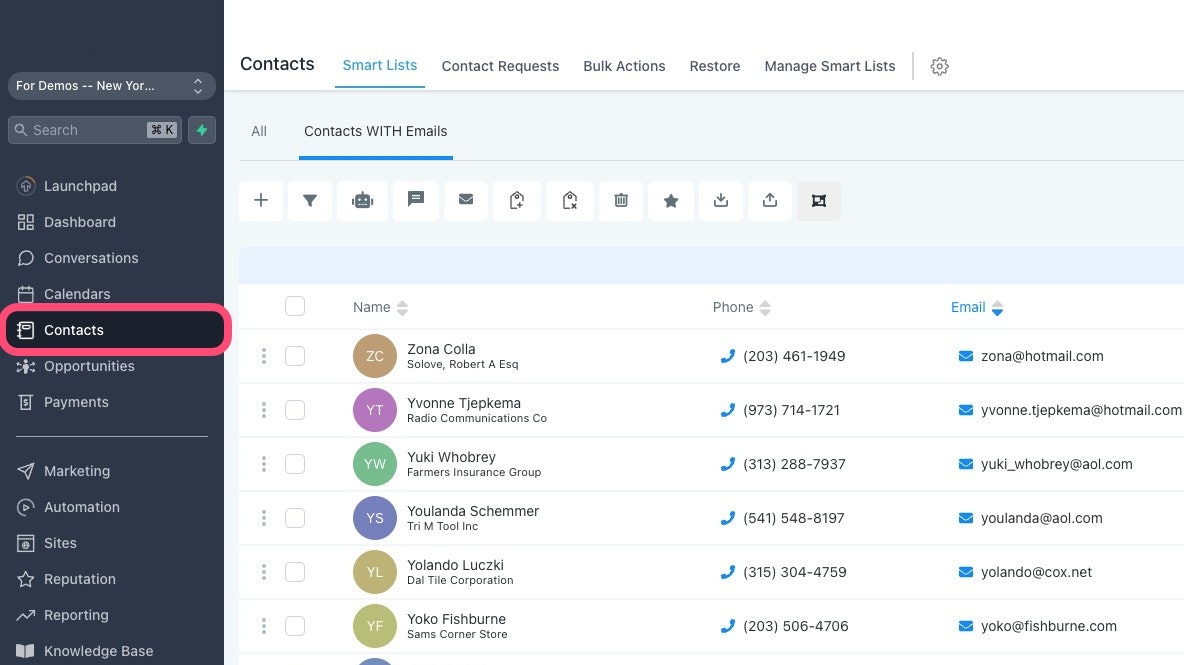Click the sidebar Search field
Viewport: 1184px width, 665px height.
(94, 130)
